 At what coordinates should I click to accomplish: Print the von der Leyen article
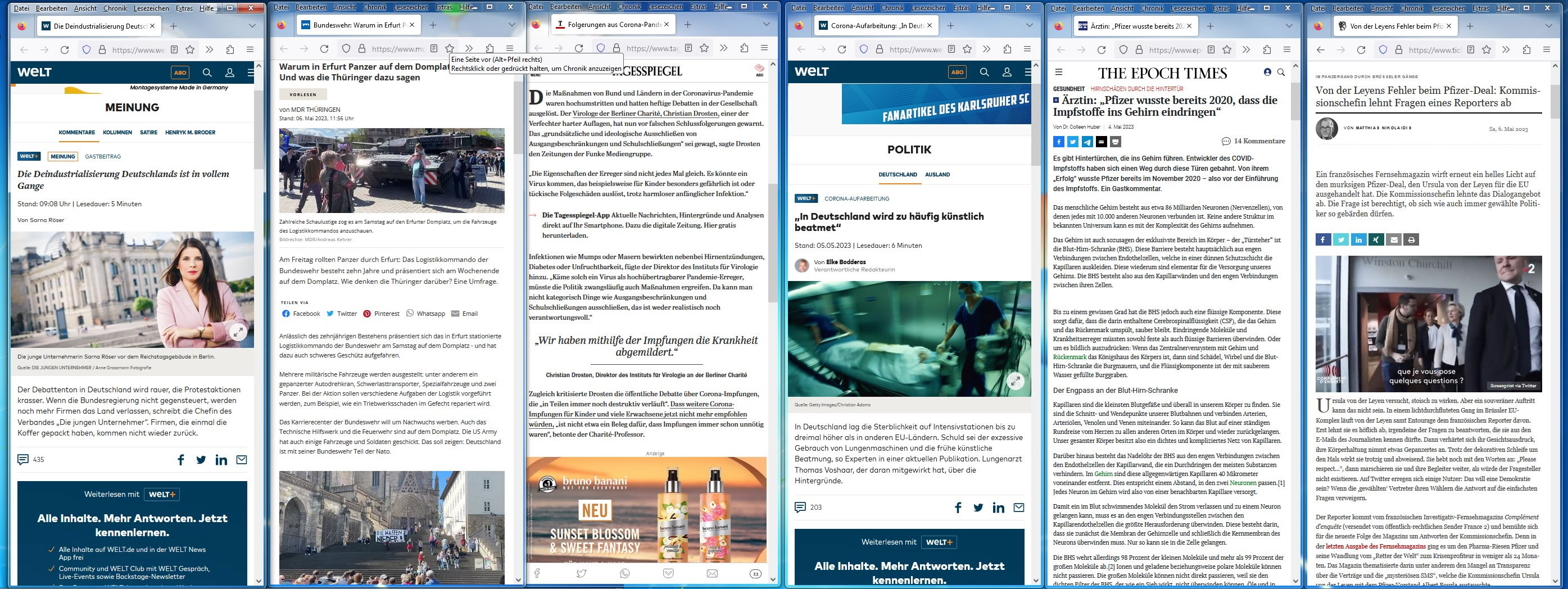[1412, 240]
